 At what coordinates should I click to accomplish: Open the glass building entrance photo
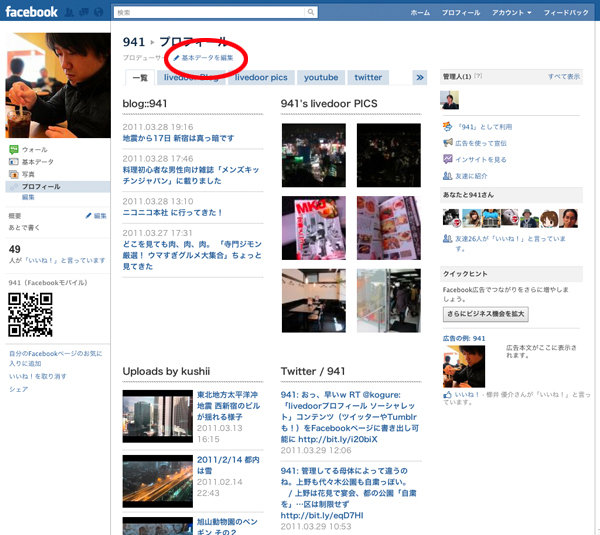[389, 300]
